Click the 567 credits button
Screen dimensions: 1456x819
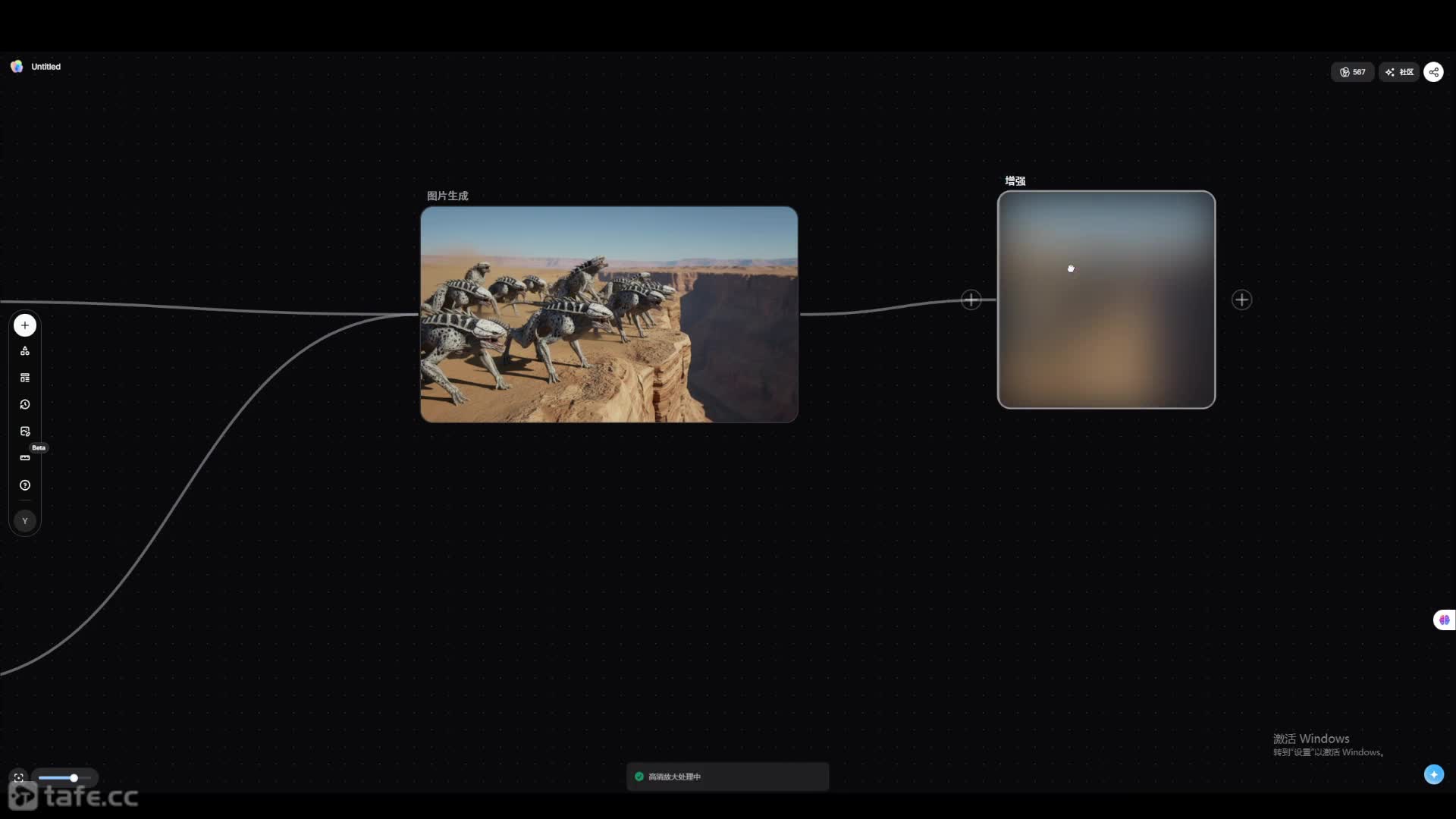[x=1352, y=72]
